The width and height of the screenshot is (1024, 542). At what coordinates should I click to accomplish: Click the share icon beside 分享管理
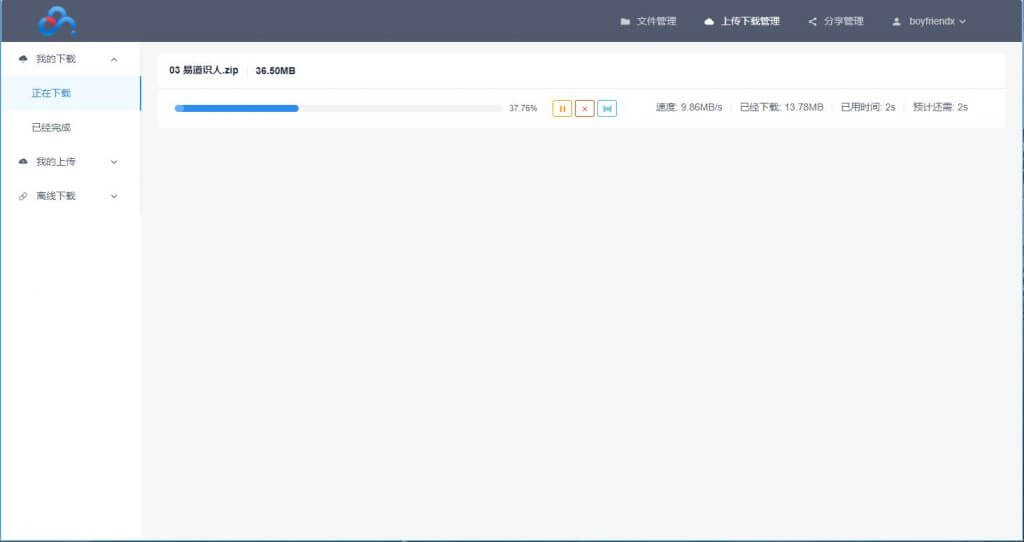tap(812, 21)
